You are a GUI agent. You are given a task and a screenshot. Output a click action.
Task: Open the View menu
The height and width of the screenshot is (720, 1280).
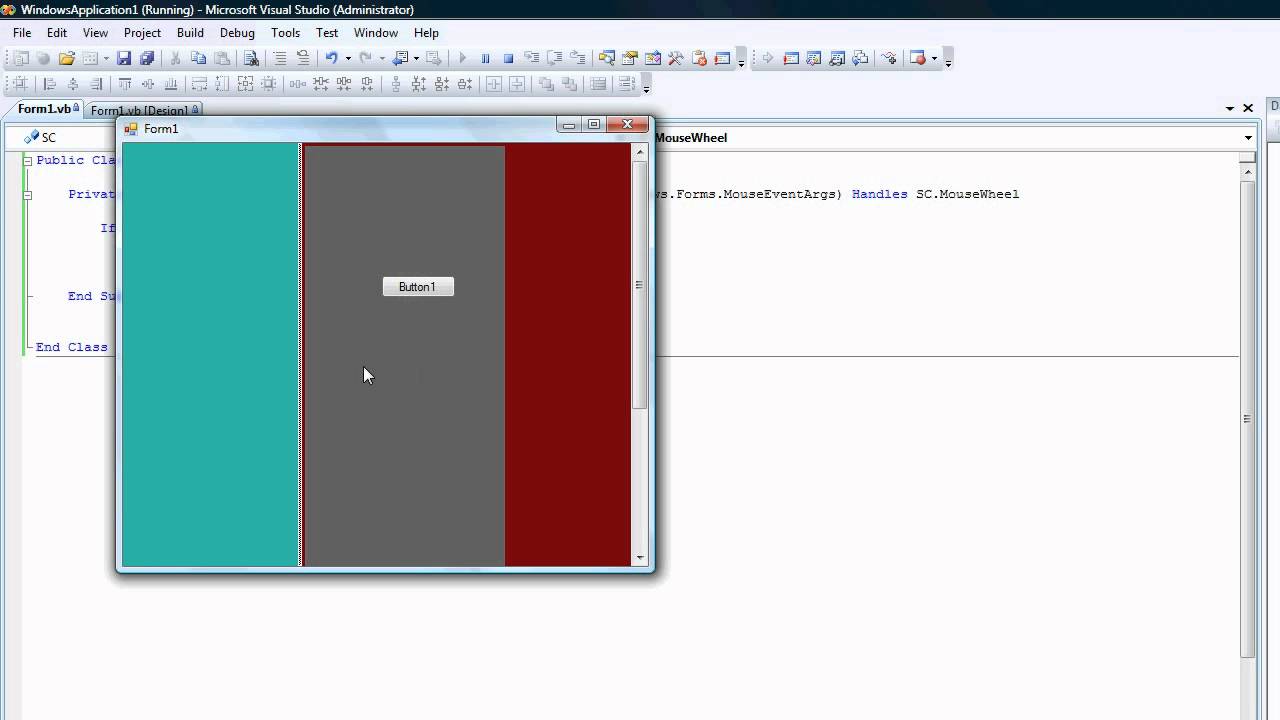[x=95, y=33]
